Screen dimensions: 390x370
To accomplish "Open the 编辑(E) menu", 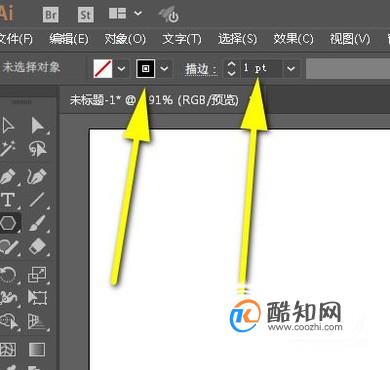I will (x=69, y=39).
